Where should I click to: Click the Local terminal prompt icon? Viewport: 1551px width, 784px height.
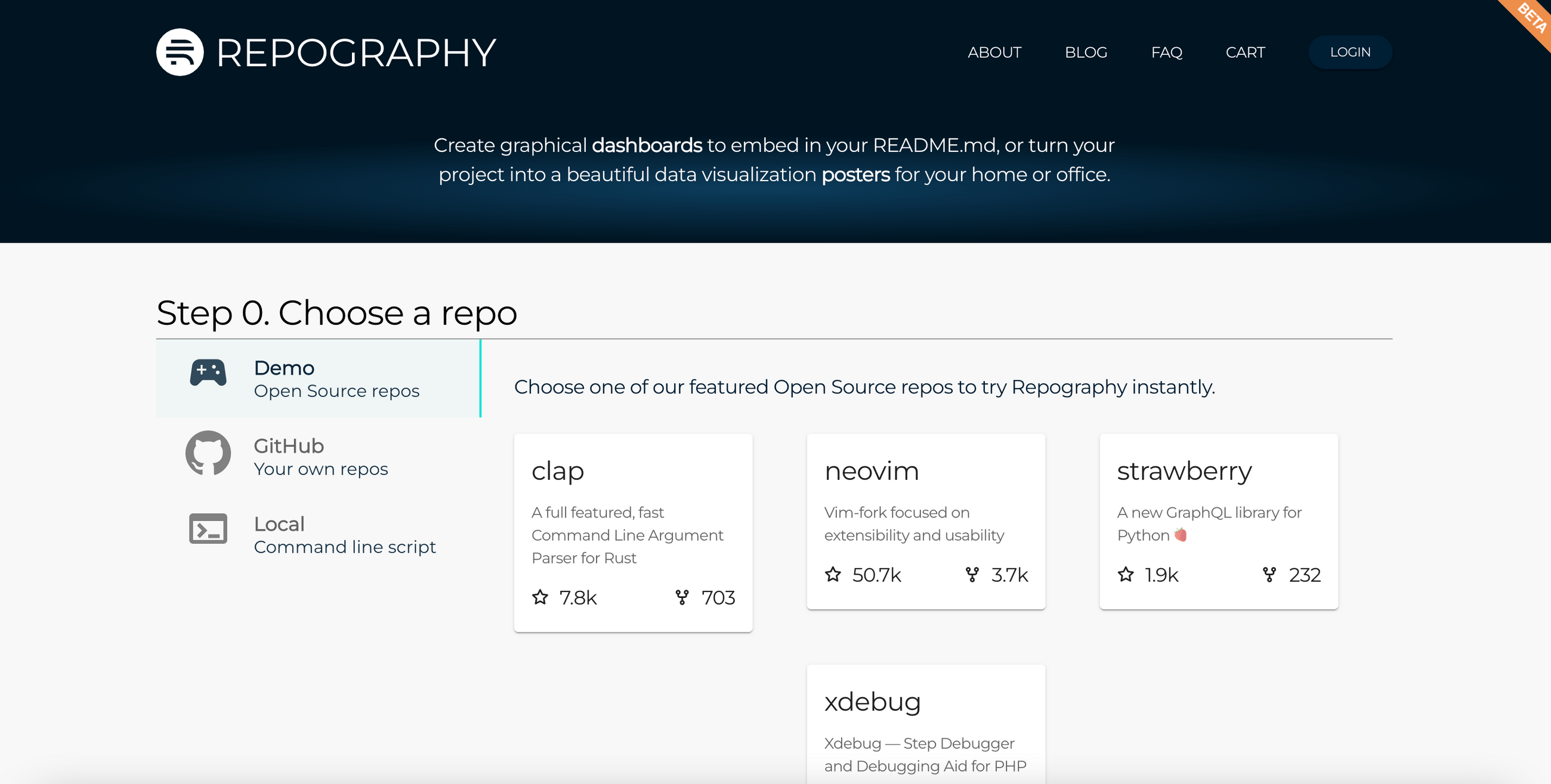click(x=208, y=528)
